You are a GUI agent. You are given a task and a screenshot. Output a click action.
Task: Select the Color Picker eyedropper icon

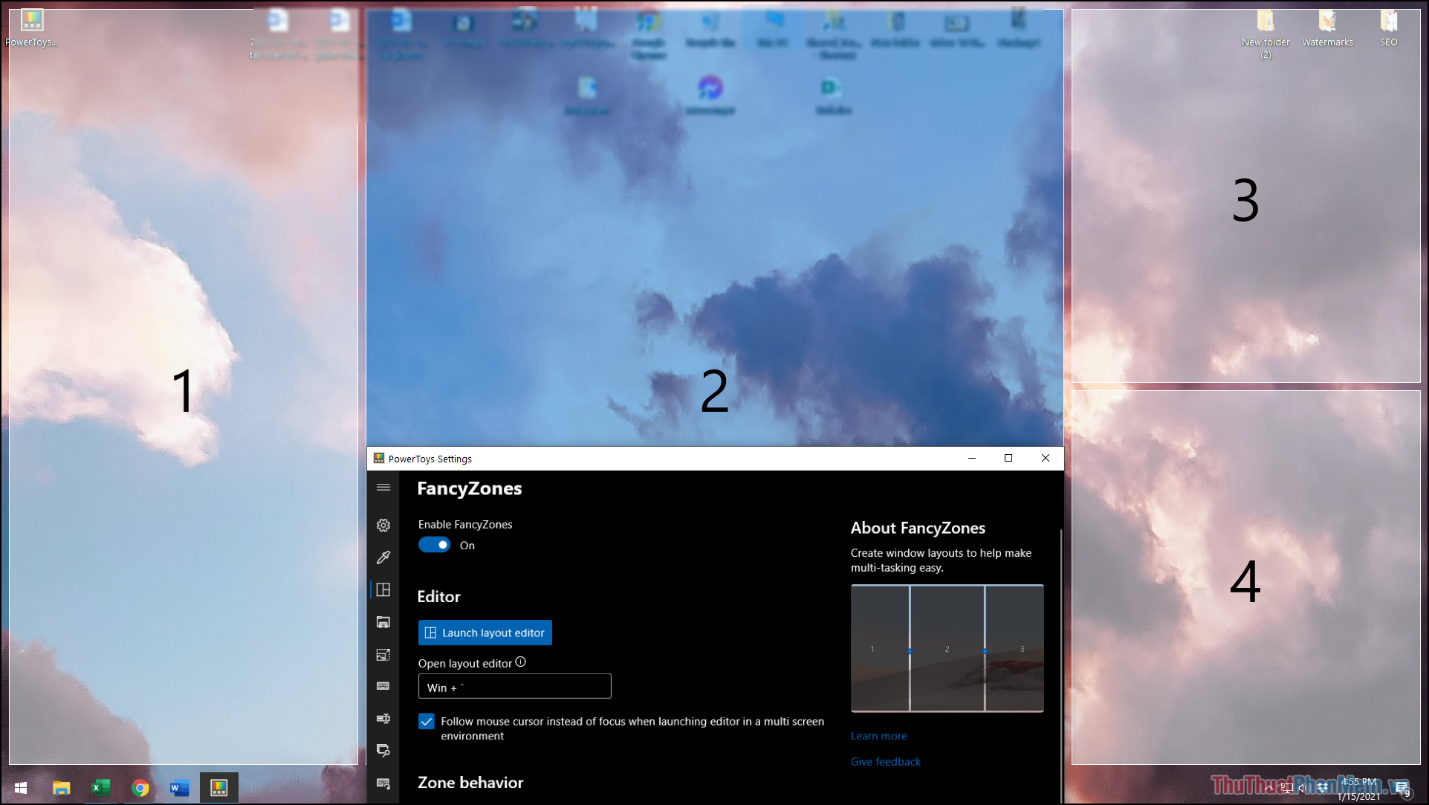coord(383,557)
